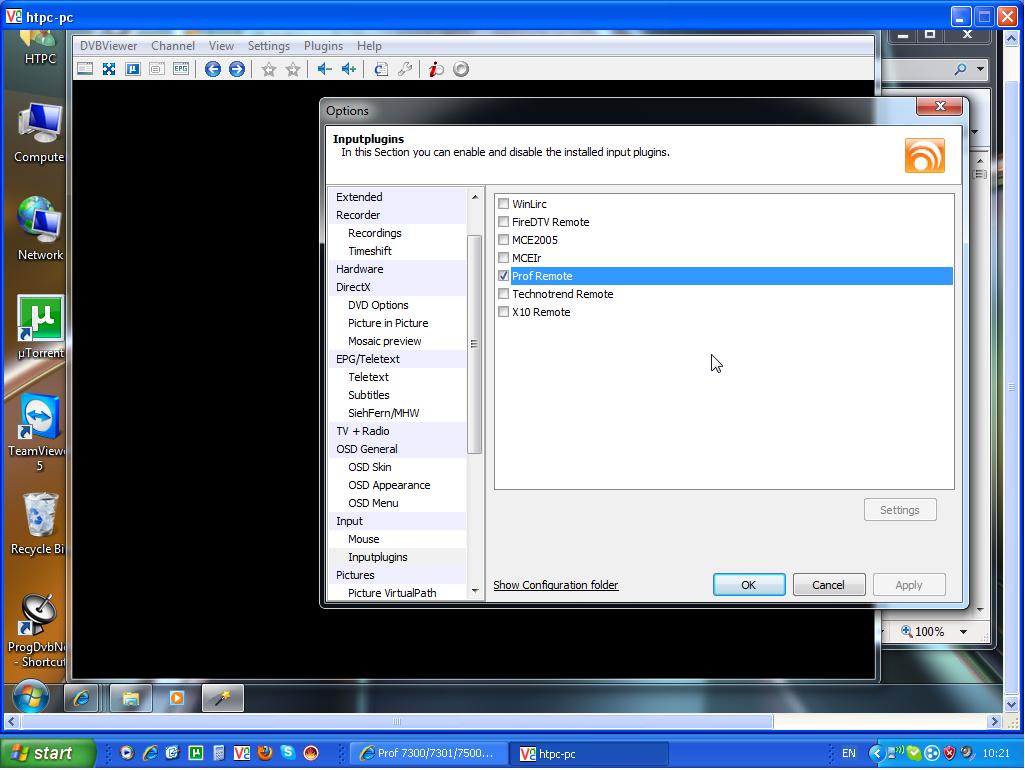1025x770 pixels.
Task: Click the EPG toolbar icon
Action: 181,69
